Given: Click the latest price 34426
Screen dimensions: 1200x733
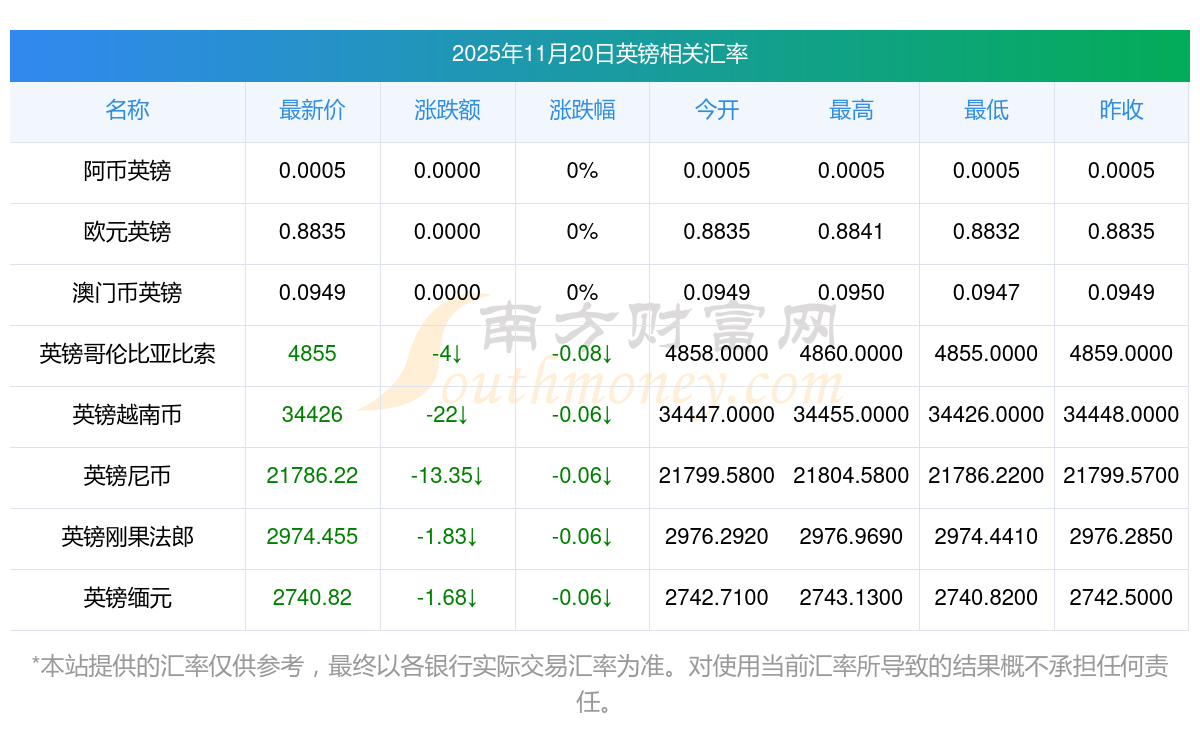Looking at the screenshot, I should [312, 415].
